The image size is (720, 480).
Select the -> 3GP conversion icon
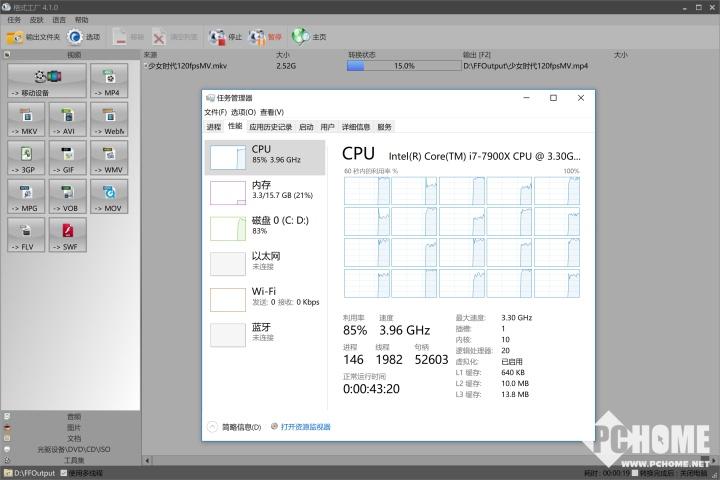click(26, 158)
